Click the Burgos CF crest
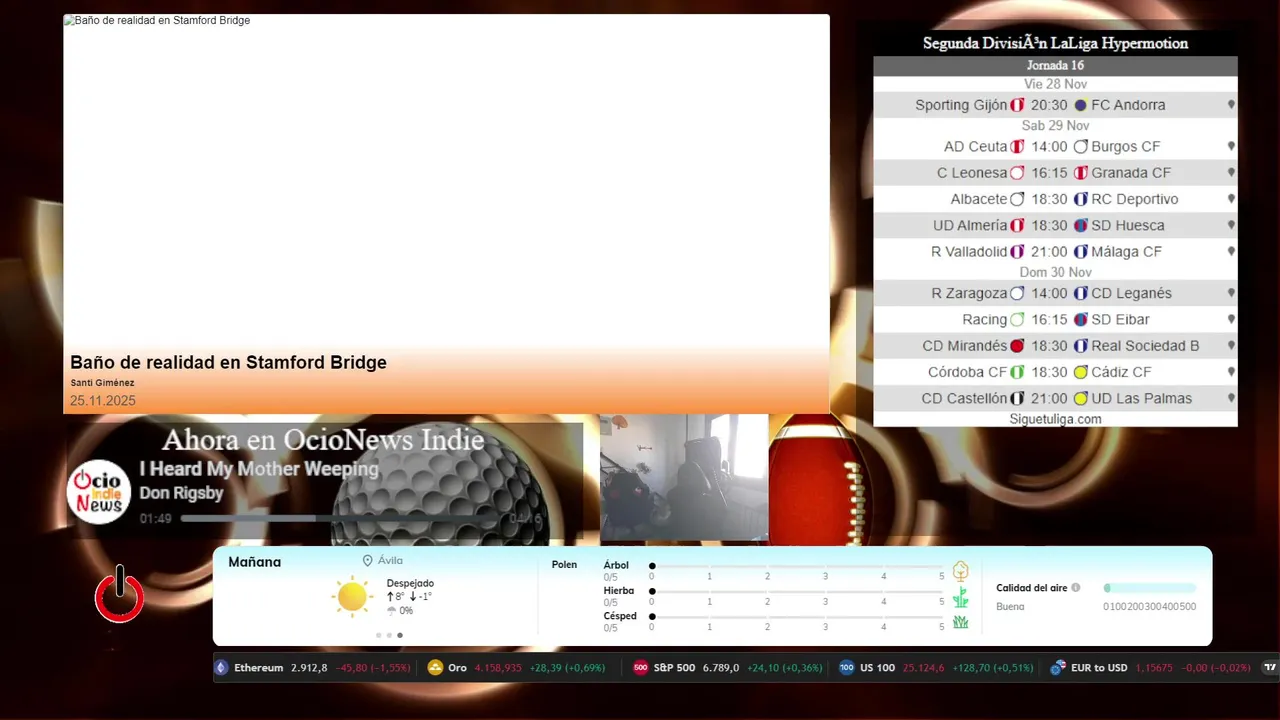The height and width of the screenshot is (720, 1280). [x=1080, y=146]
